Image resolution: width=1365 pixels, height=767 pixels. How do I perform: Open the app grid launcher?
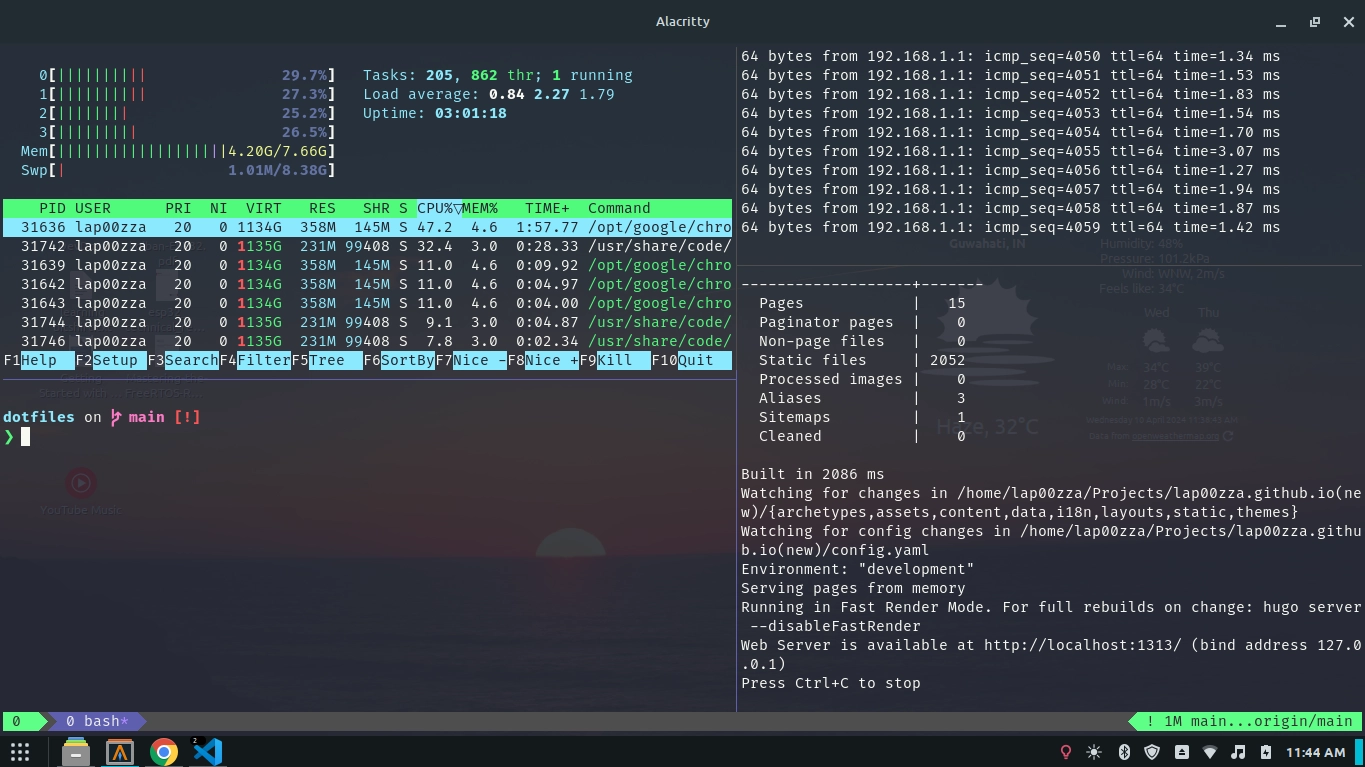(x=18, y=752)
